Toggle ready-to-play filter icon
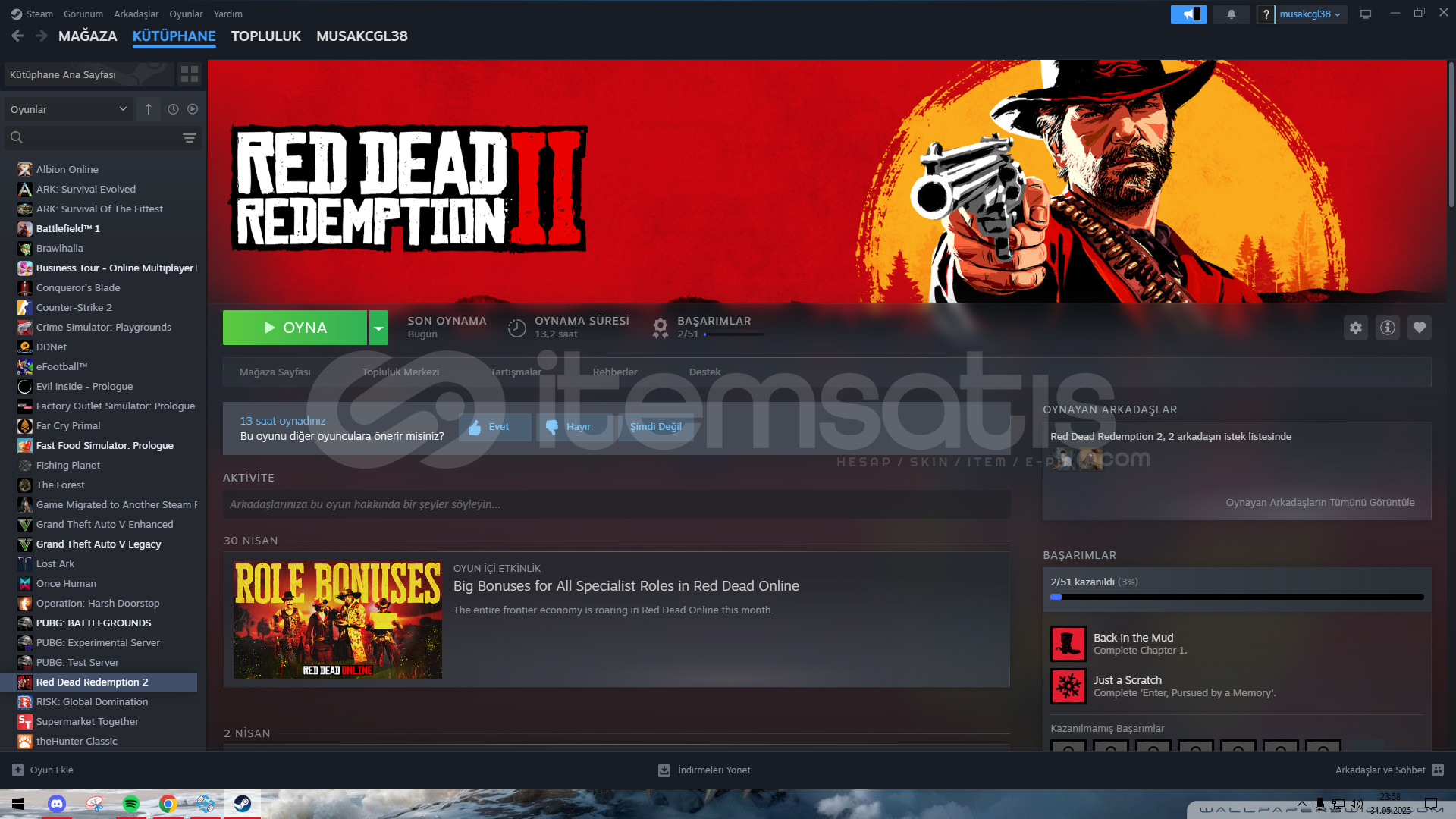 click(x=193, y=109)
